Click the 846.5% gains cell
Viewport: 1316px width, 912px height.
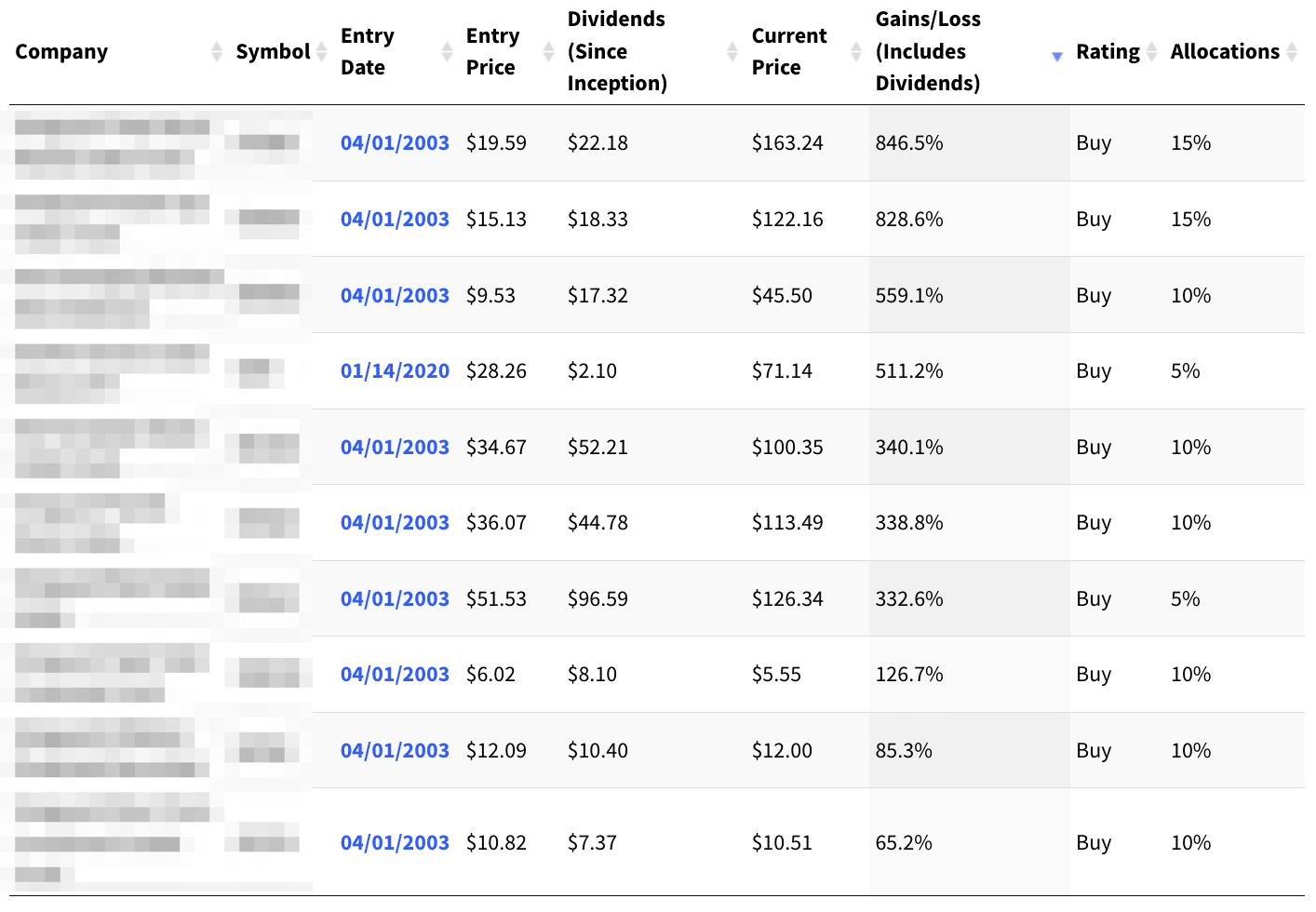[909, 143]
